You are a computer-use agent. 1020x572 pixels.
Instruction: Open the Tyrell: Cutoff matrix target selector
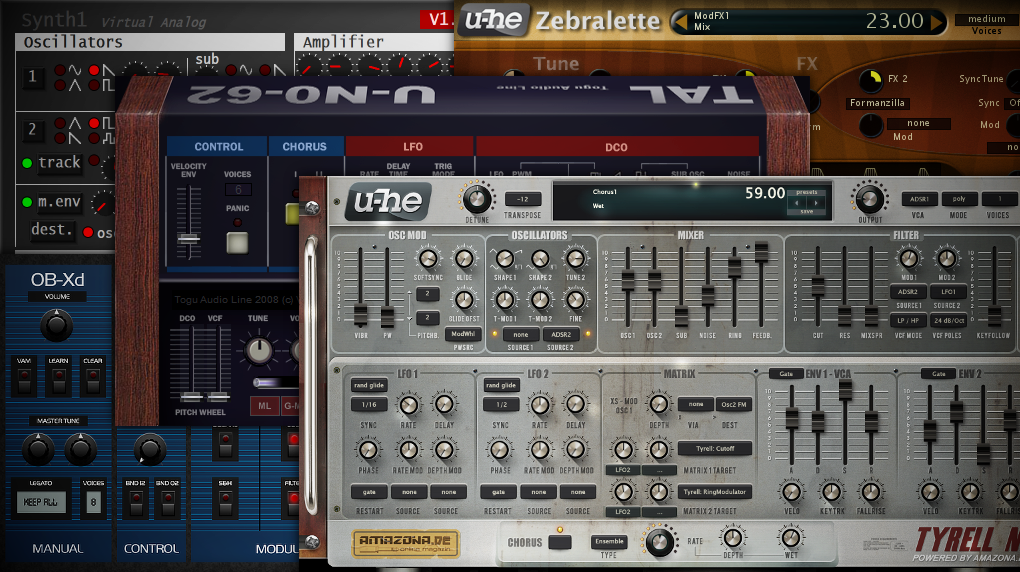[715, 449]
